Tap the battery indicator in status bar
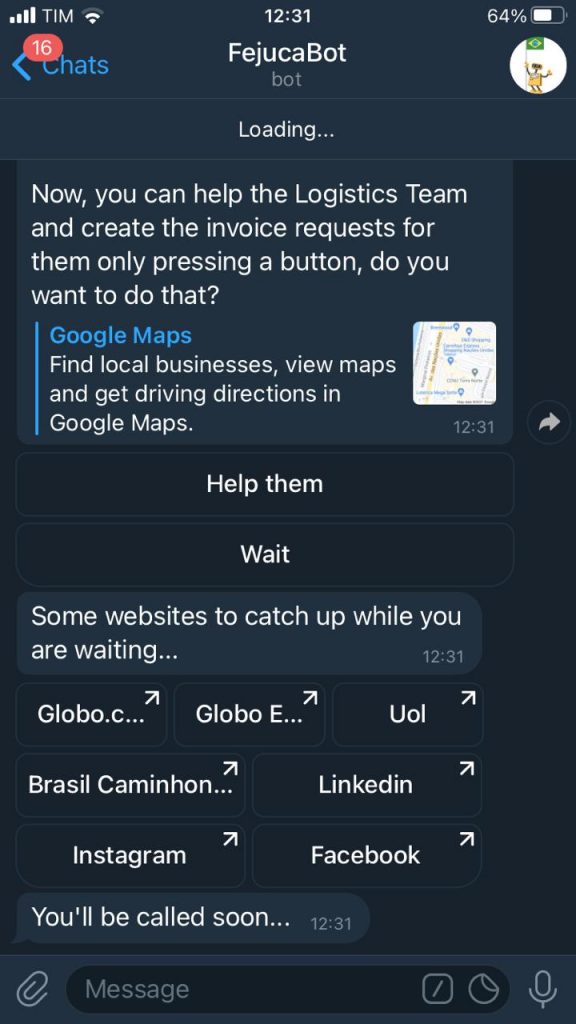Screen dimensions: 576x1024 click(x=549, y=16)
